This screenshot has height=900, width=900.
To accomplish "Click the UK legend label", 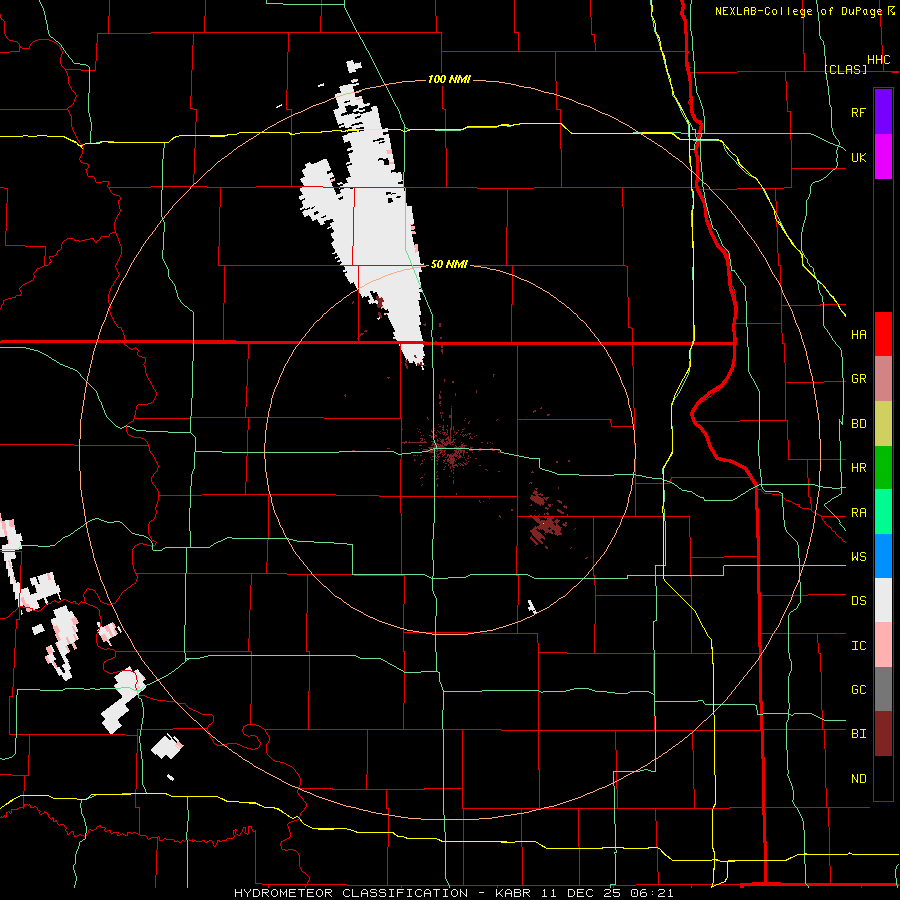I will click(x=858, y=157).
